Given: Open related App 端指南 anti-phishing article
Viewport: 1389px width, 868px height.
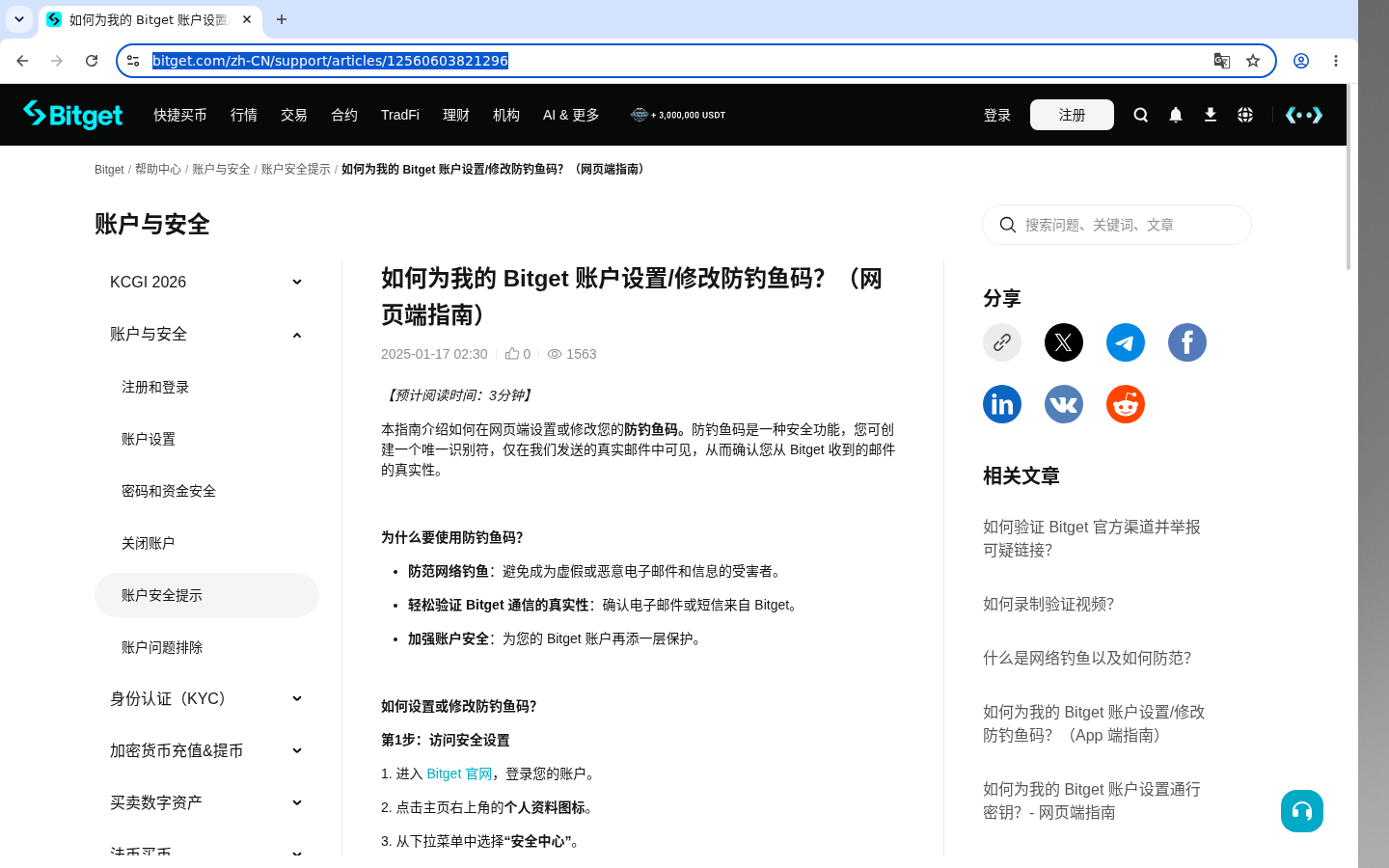Looking at the screenshot, I should pyautogui.click(x=1094, y=723).
